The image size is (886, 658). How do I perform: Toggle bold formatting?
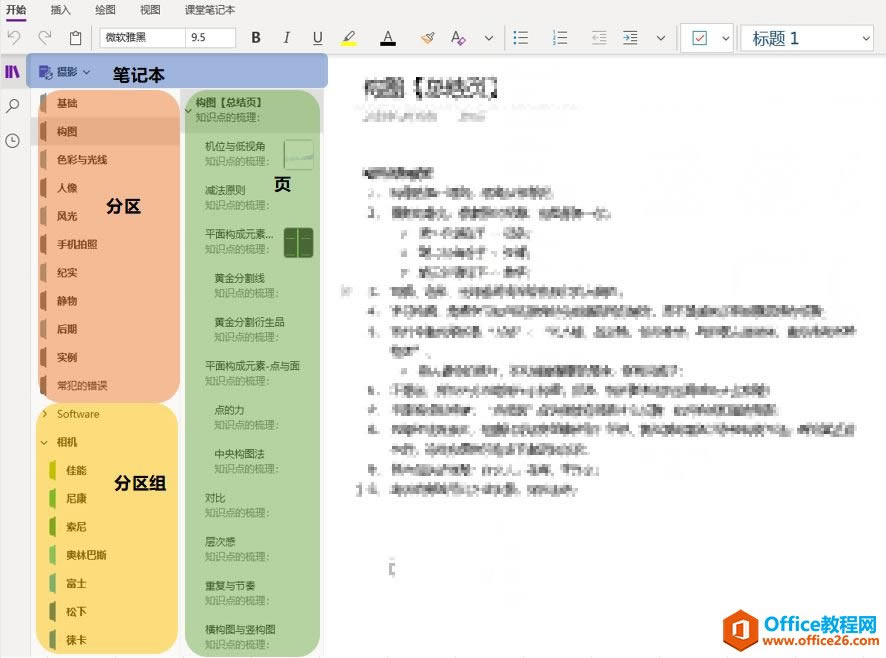point(256,37)
